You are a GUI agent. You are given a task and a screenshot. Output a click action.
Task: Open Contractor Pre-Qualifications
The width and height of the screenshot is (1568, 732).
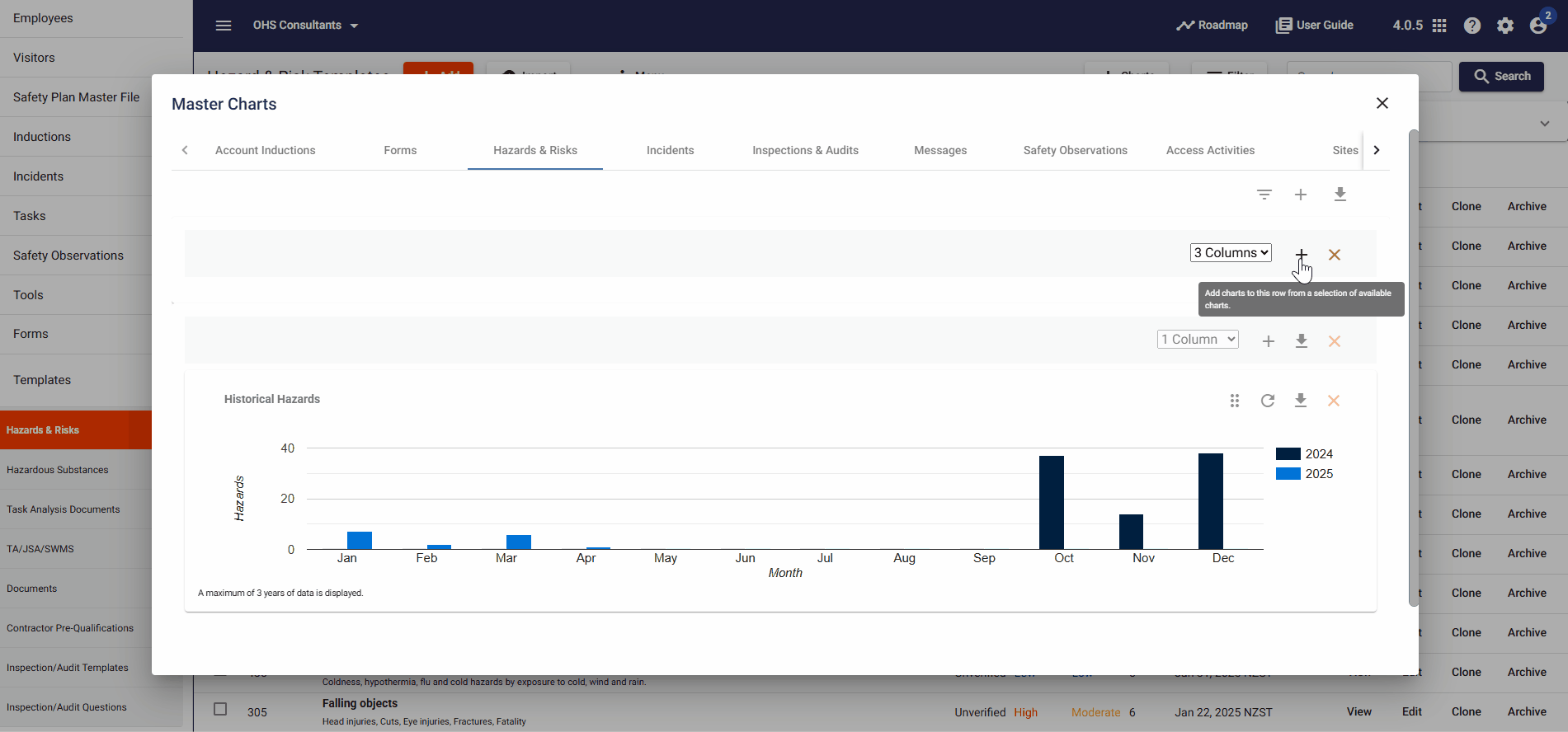tap(70, 628)
